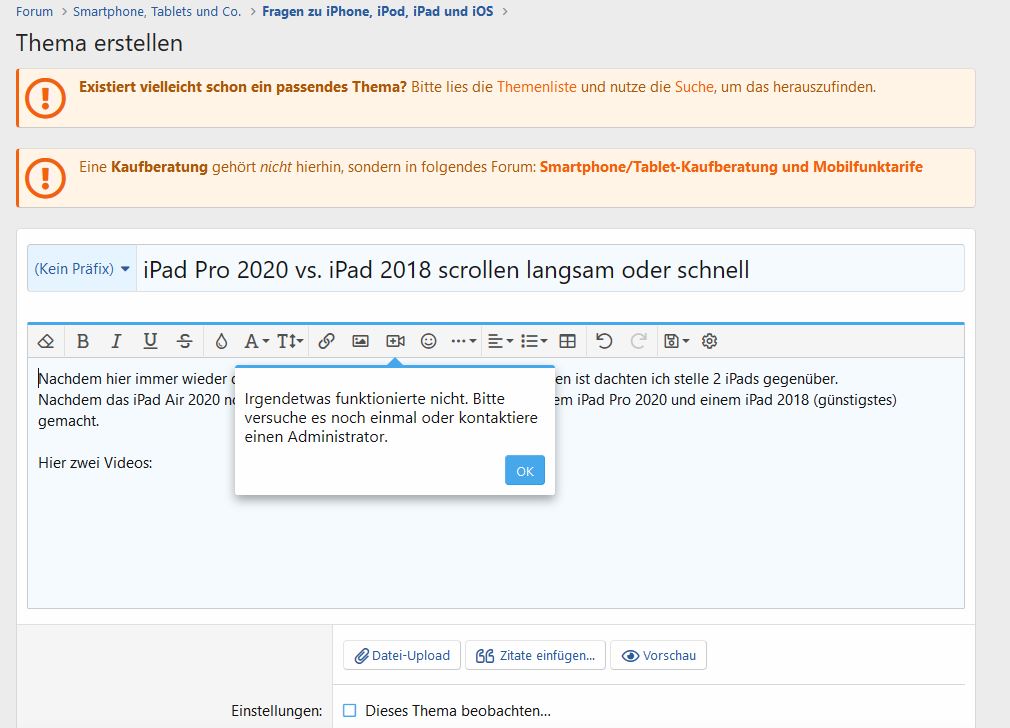The image size is (1010, 728).
Task: Click the insert image icon
Action: 361,341
